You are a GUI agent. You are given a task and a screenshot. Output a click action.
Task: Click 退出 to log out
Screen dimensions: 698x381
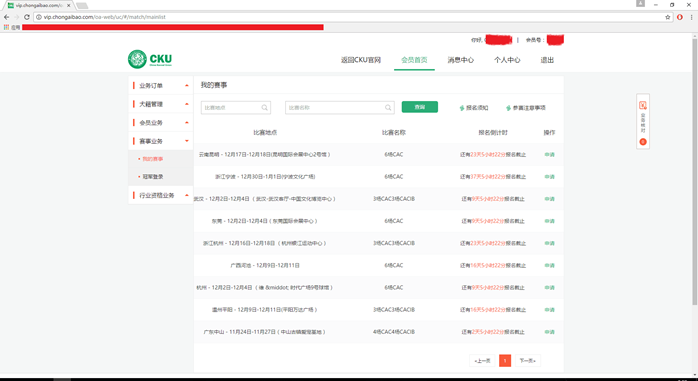(x=547, y=60)
